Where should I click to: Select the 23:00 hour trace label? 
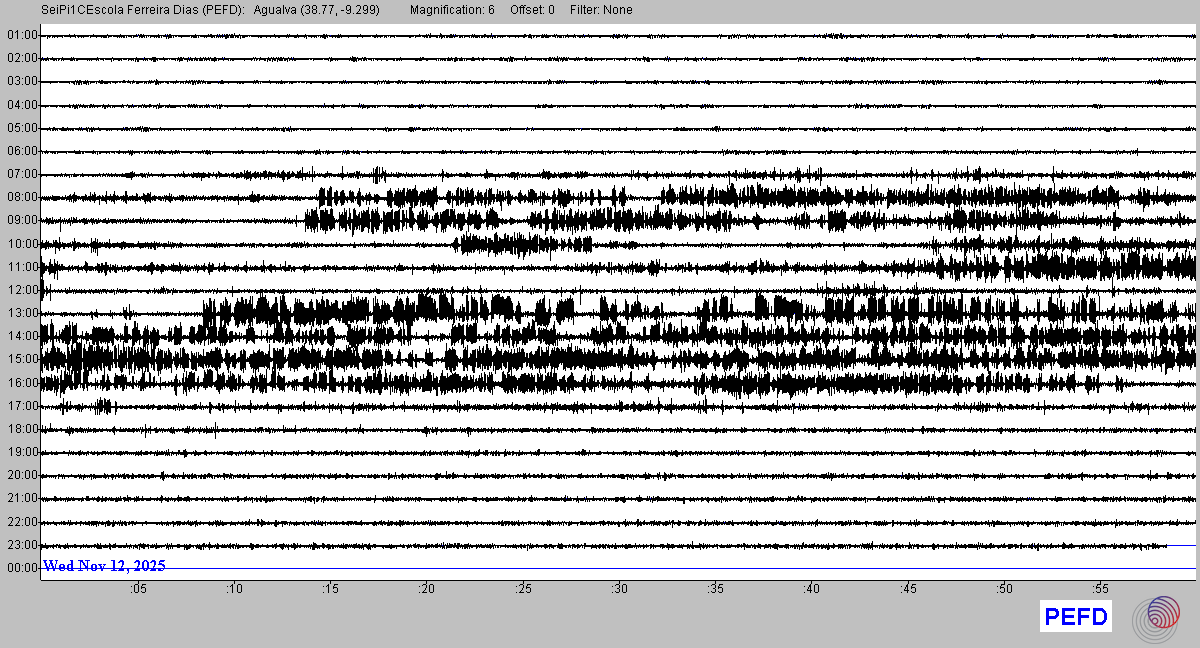22,545
